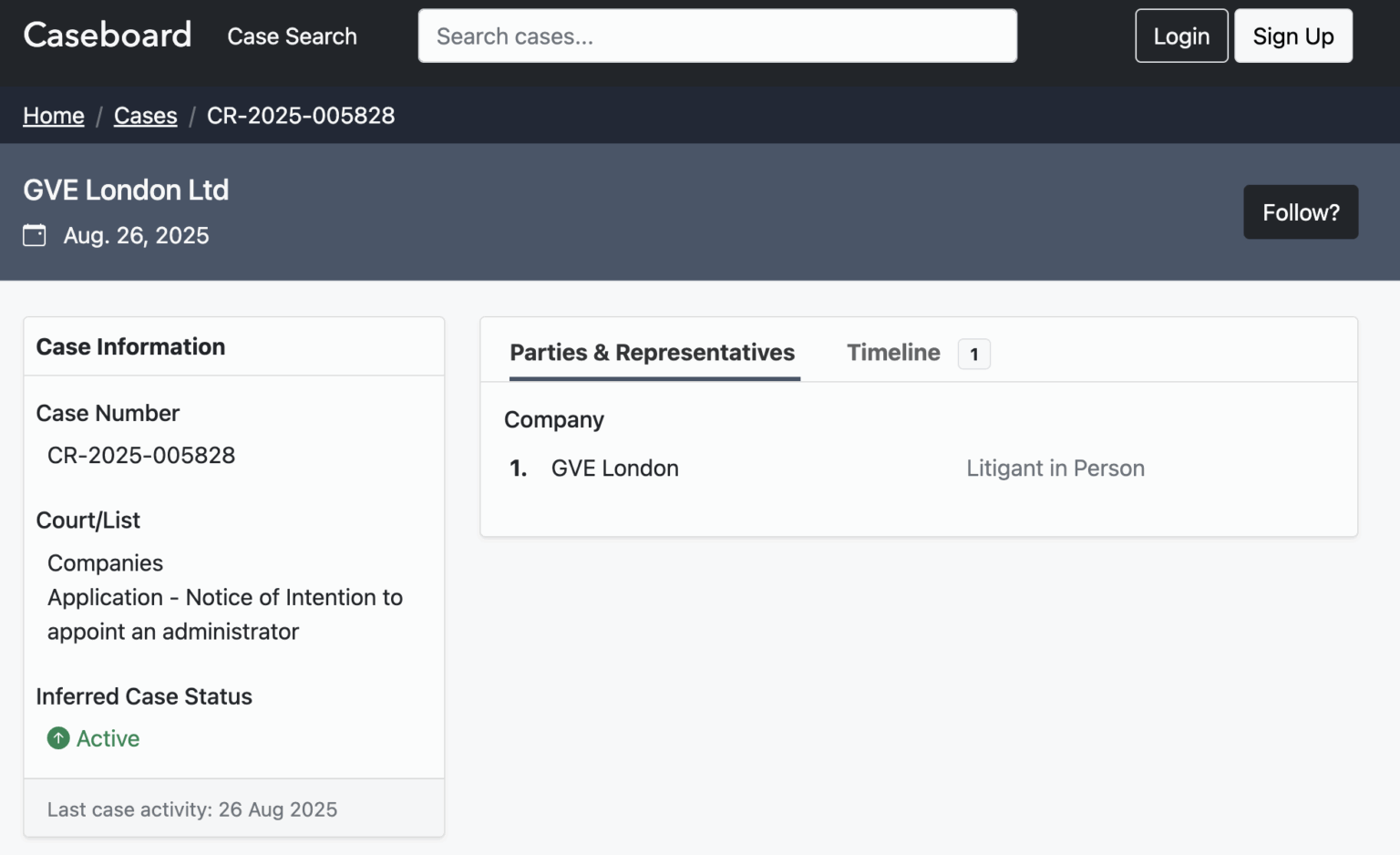Select the Parties & Representatives tab
Image resolution: width=1400 pixels, height=855 pixels.
click(652, 353)
